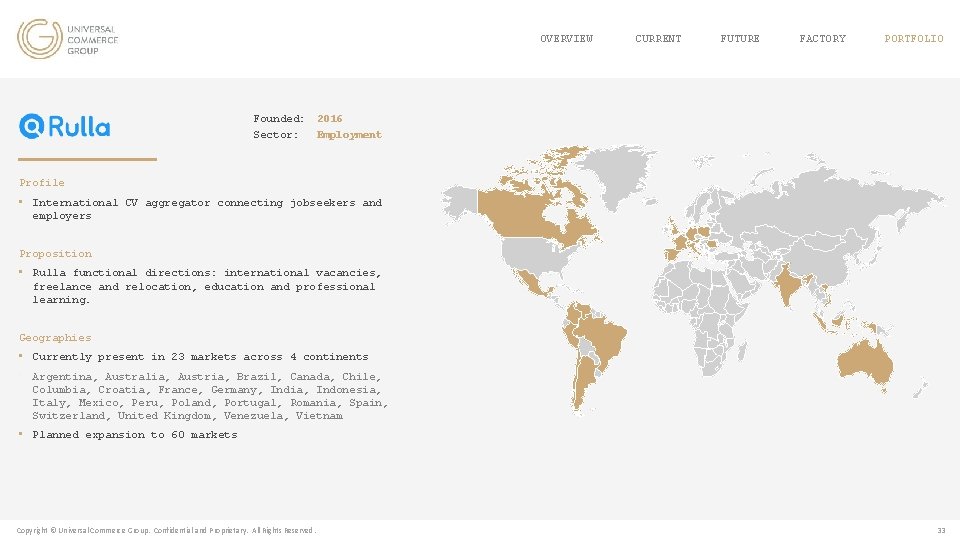Click the Rulla functional directions paragraph

click(207, 286)
